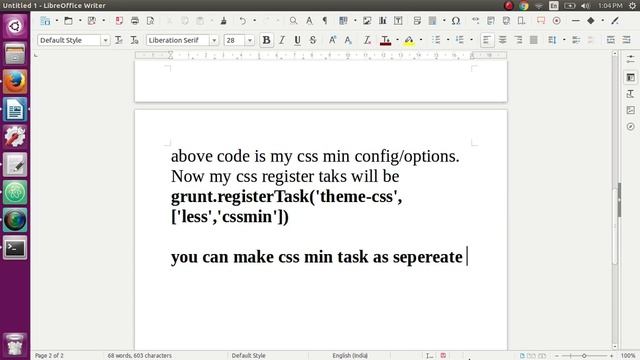The height and width of the screenshot is (360, 640).
Task: Click the Insert Line icon
Action: pos(576,21)
